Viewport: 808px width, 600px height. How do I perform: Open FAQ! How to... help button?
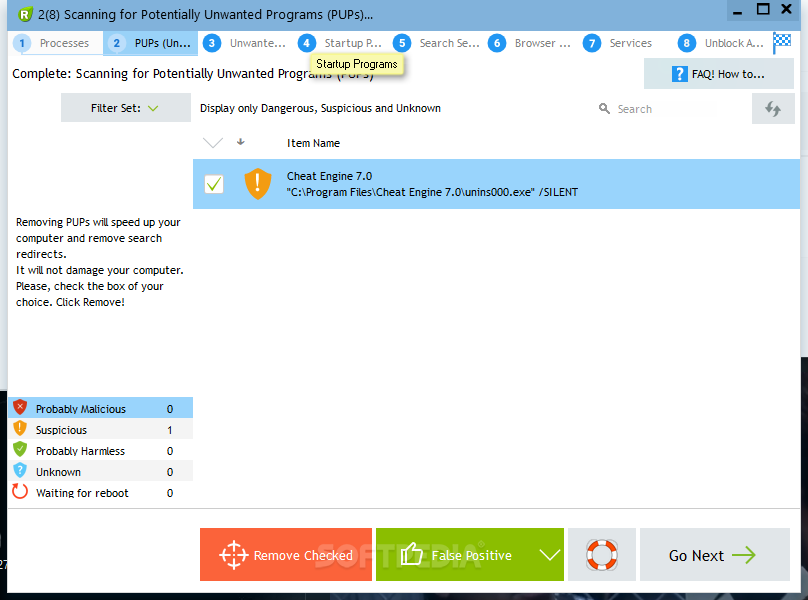tap(718, 74)
